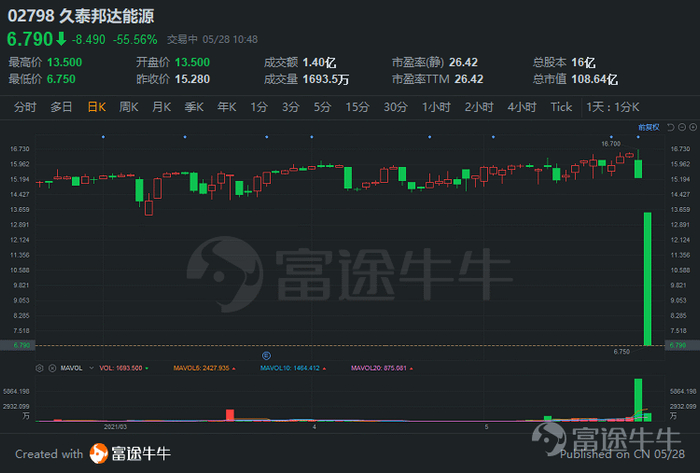This screenshot has height=473, width=700.
Task: Expand the MAVOL indicator dropdown arrow
Action: click(92, 368)
